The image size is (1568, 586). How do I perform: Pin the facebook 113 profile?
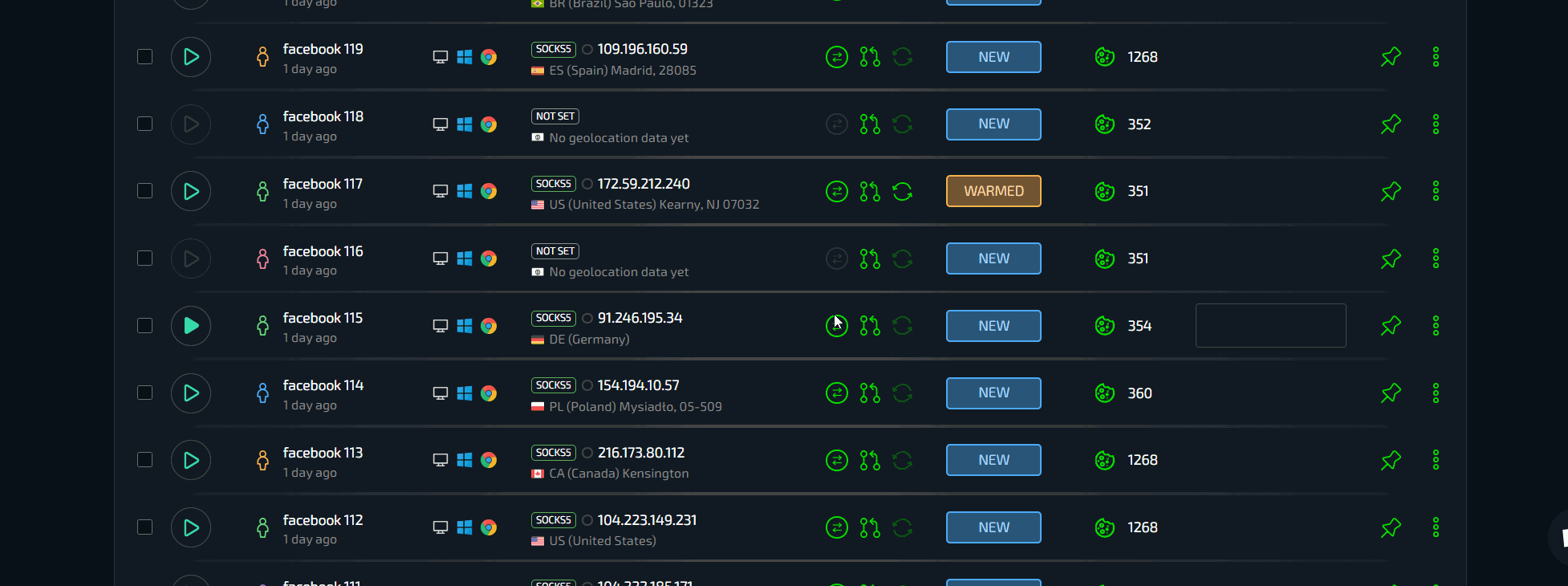tap(1391, 461)
